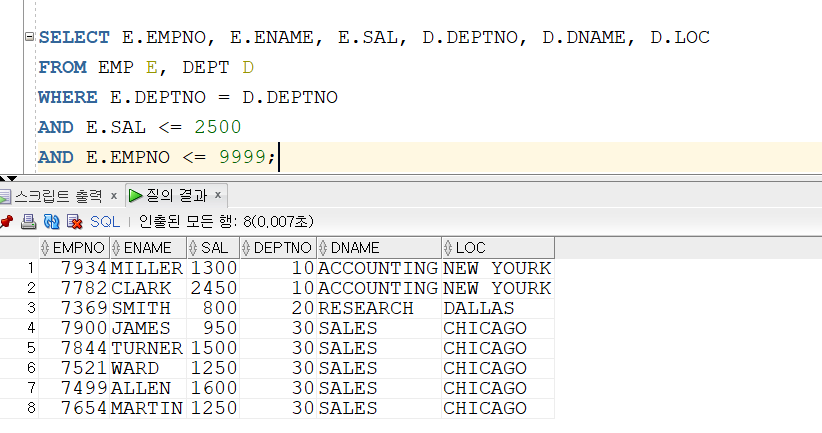Click the sort arrows icon on LOC header
The image size is (822, 433).
pyautogui.click(x=448, y=247)
